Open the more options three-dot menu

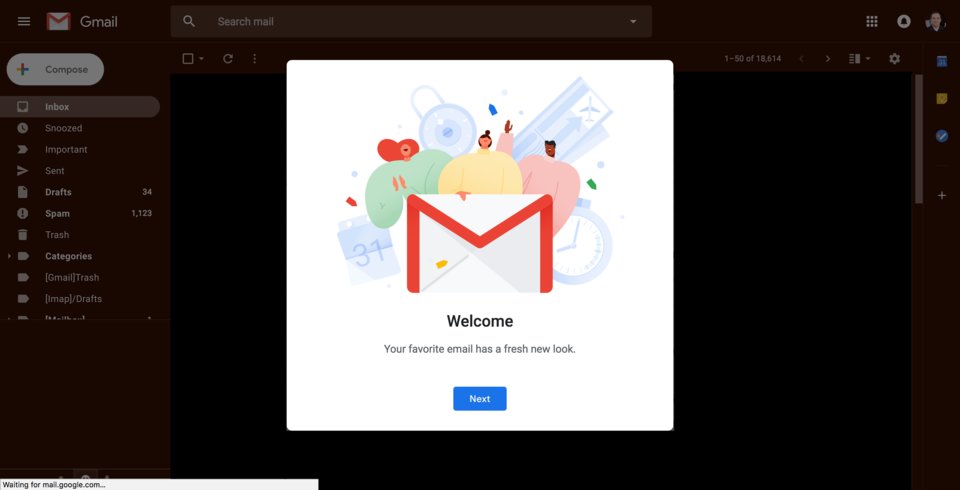pyautogui.click(x=255, y=59)
